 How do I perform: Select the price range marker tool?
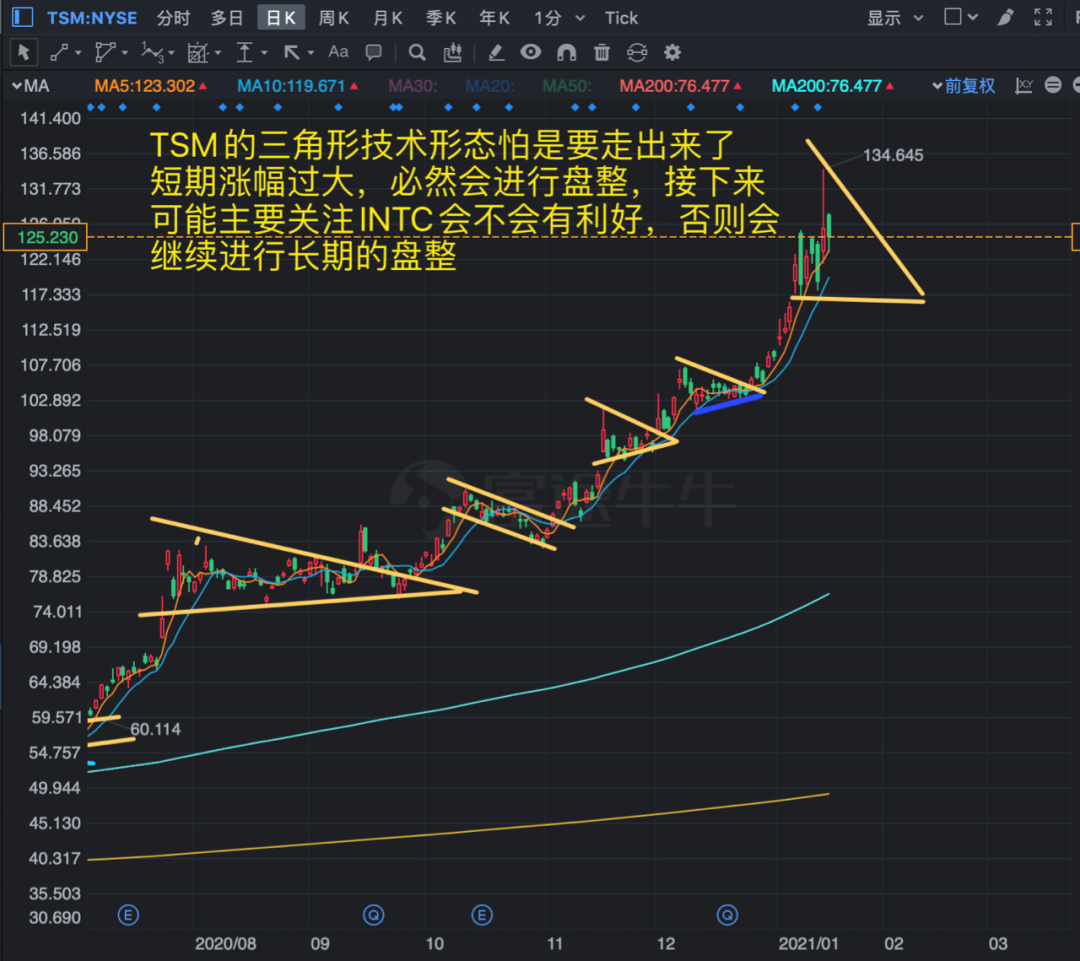click(x=245, y=52)
